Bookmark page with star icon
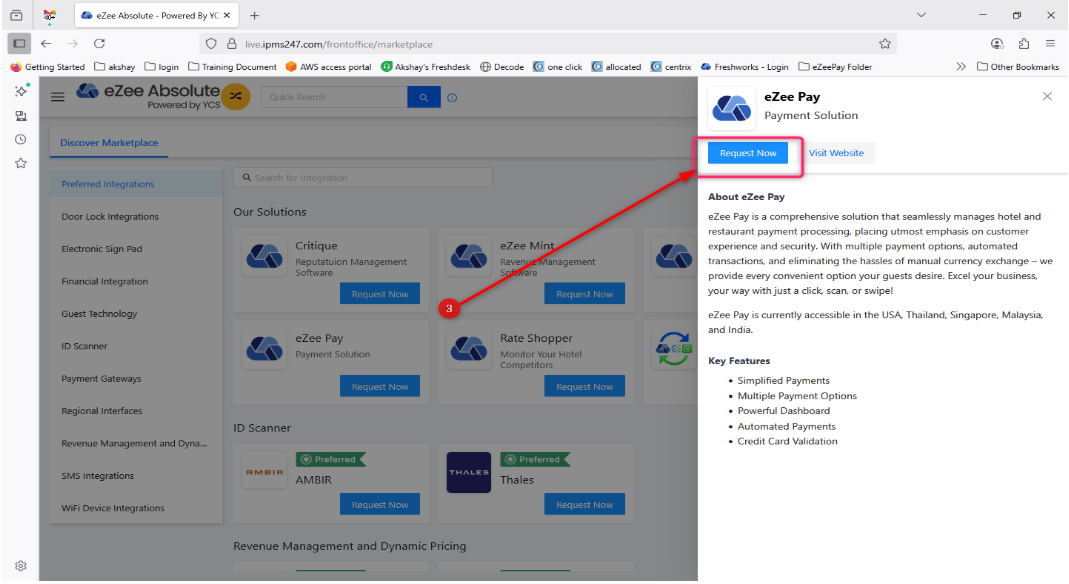The width and height of the screenshot is (1069, 584). click(x=885, y=44)
